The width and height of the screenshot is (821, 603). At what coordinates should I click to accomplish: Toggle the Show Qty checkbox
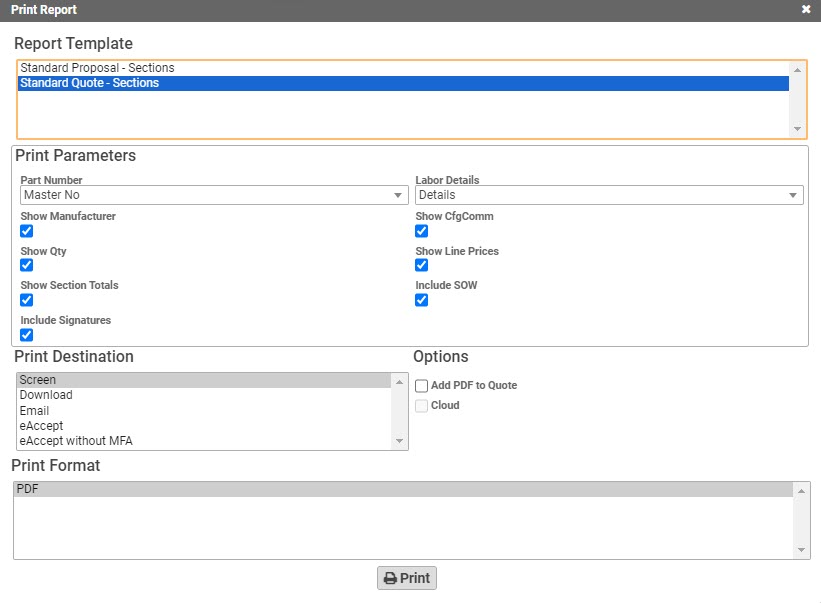pos(27,265)
